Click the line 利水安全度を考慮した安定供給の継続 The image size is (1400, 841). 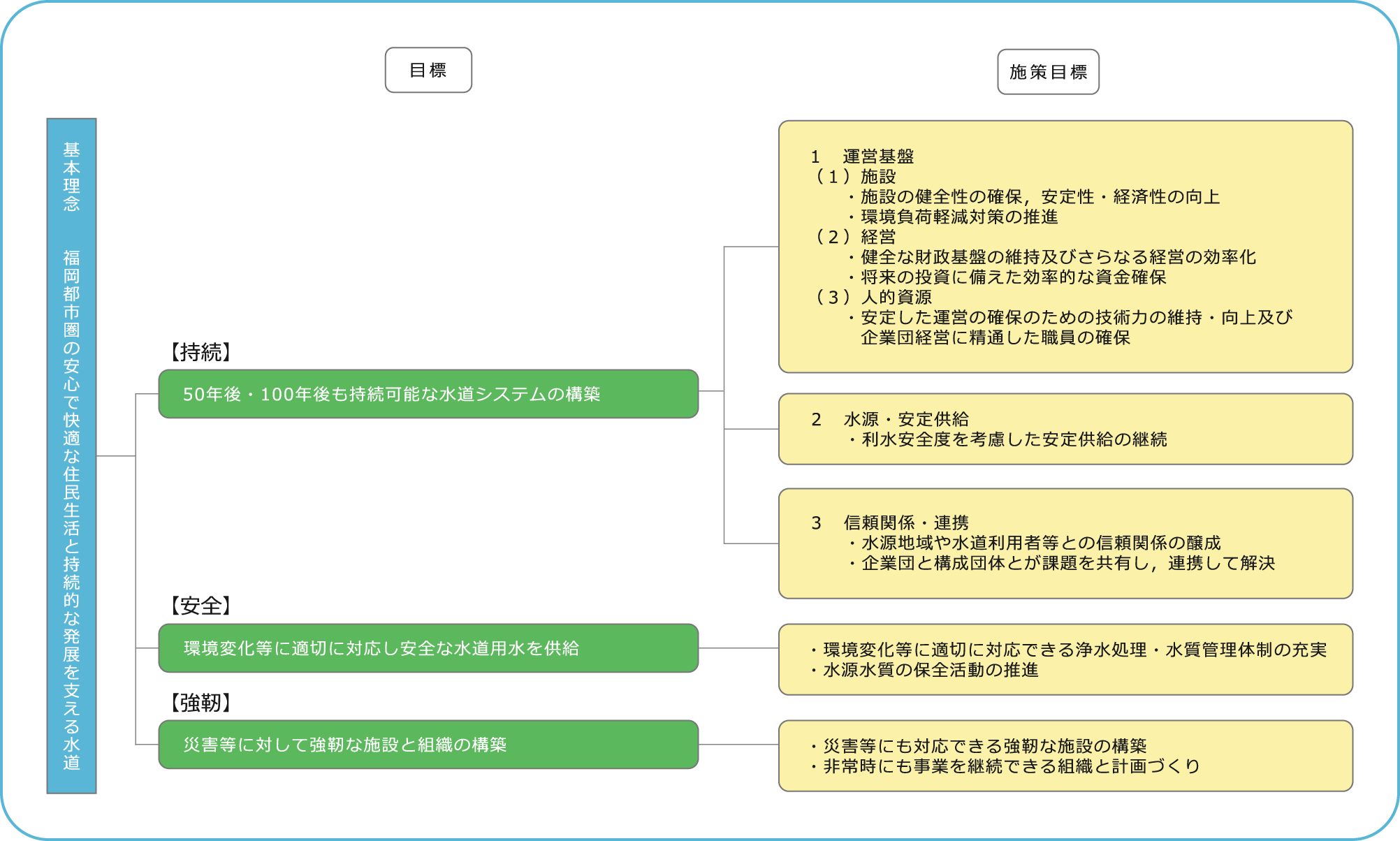click(1007, 439)
